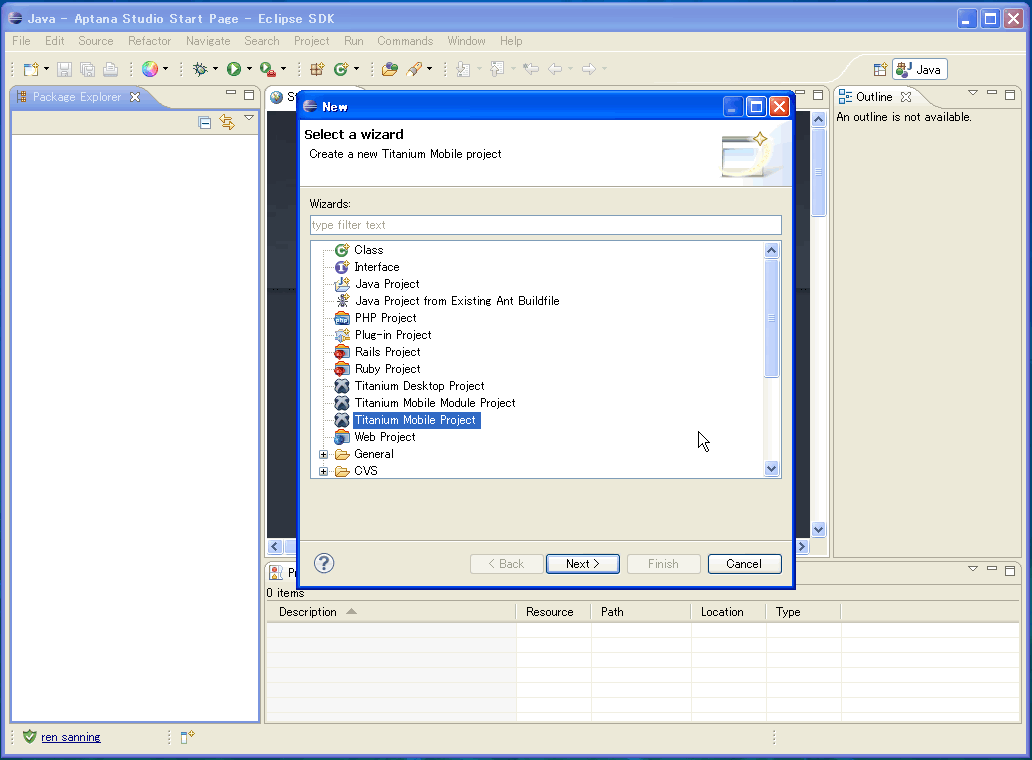The height and width of the screenshot is (760, 1032).
Task: Select PHP Project wizard
Action: coord(385,318)
